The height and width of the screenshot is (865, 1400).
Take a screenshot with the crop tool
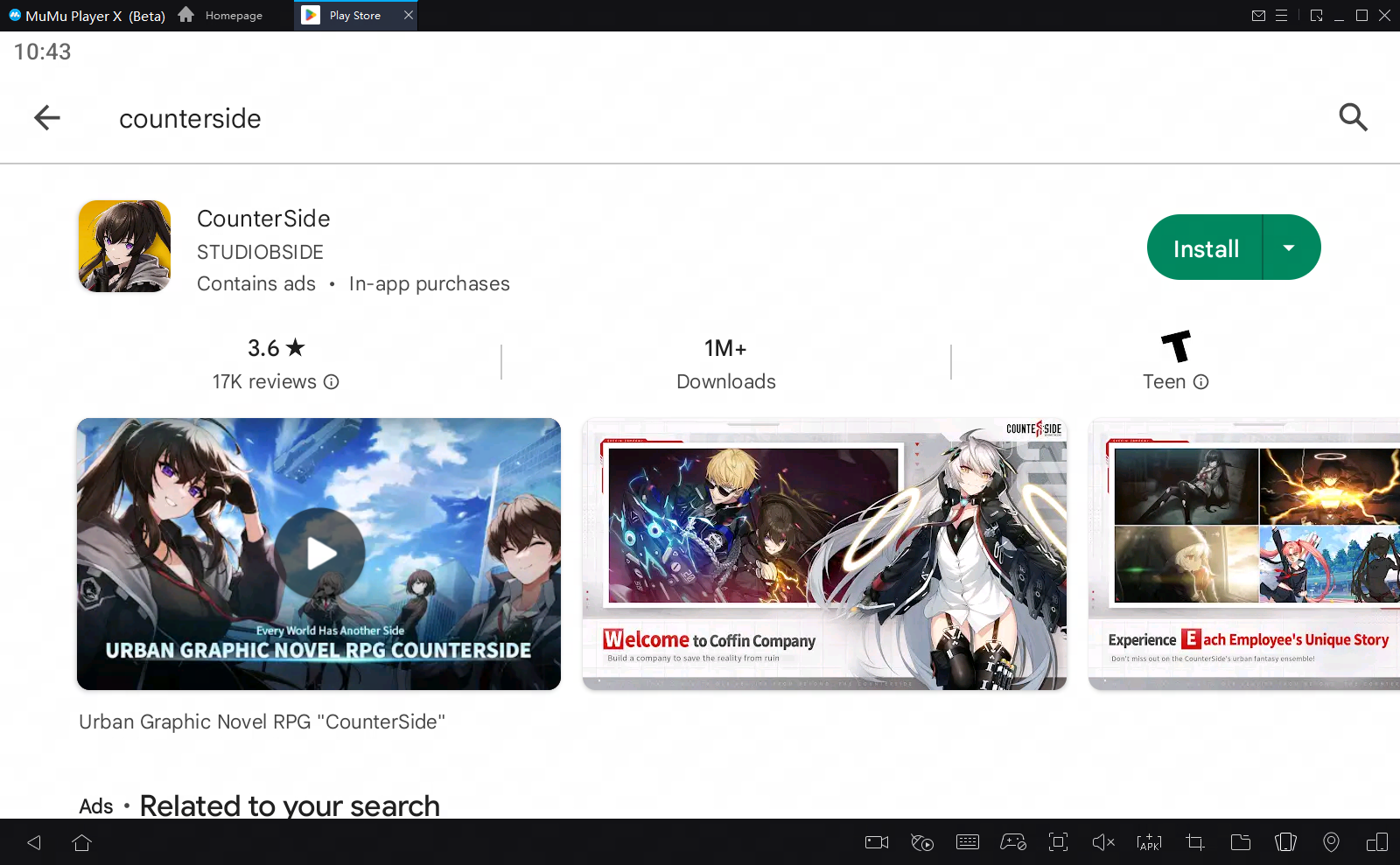point(1195,842)
